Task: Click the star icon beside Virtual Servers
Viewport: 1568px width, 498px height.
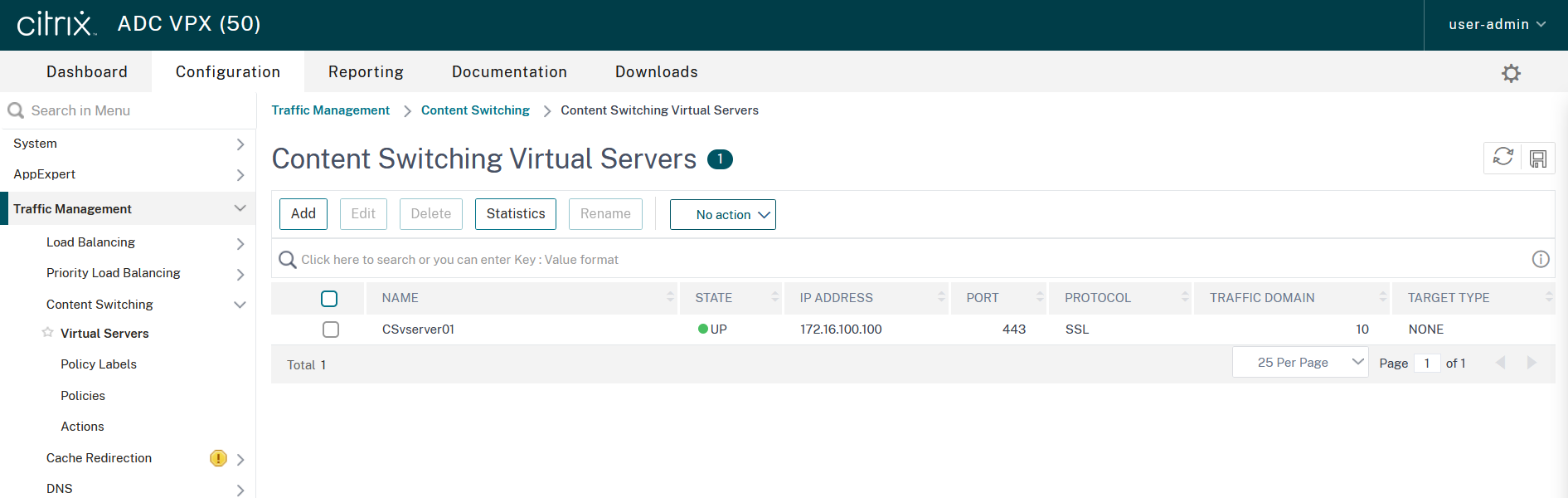Action: coord(48,333)
